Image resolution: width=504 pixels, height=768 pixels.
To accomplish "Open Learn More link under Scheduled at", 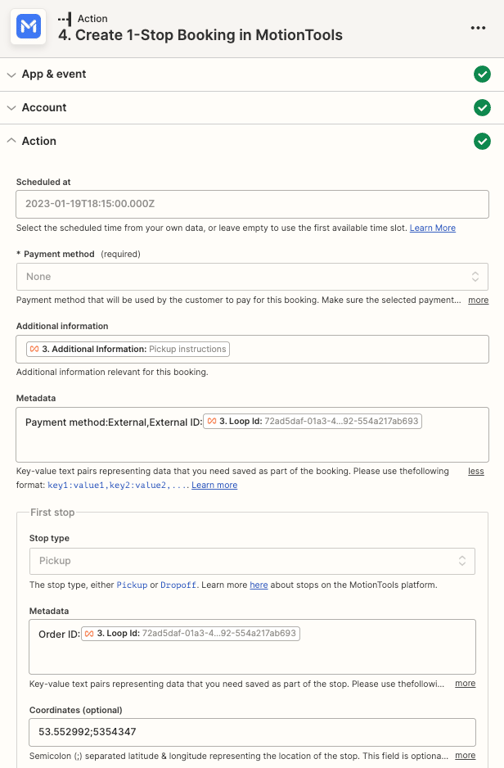I will (x=432, y=228).
